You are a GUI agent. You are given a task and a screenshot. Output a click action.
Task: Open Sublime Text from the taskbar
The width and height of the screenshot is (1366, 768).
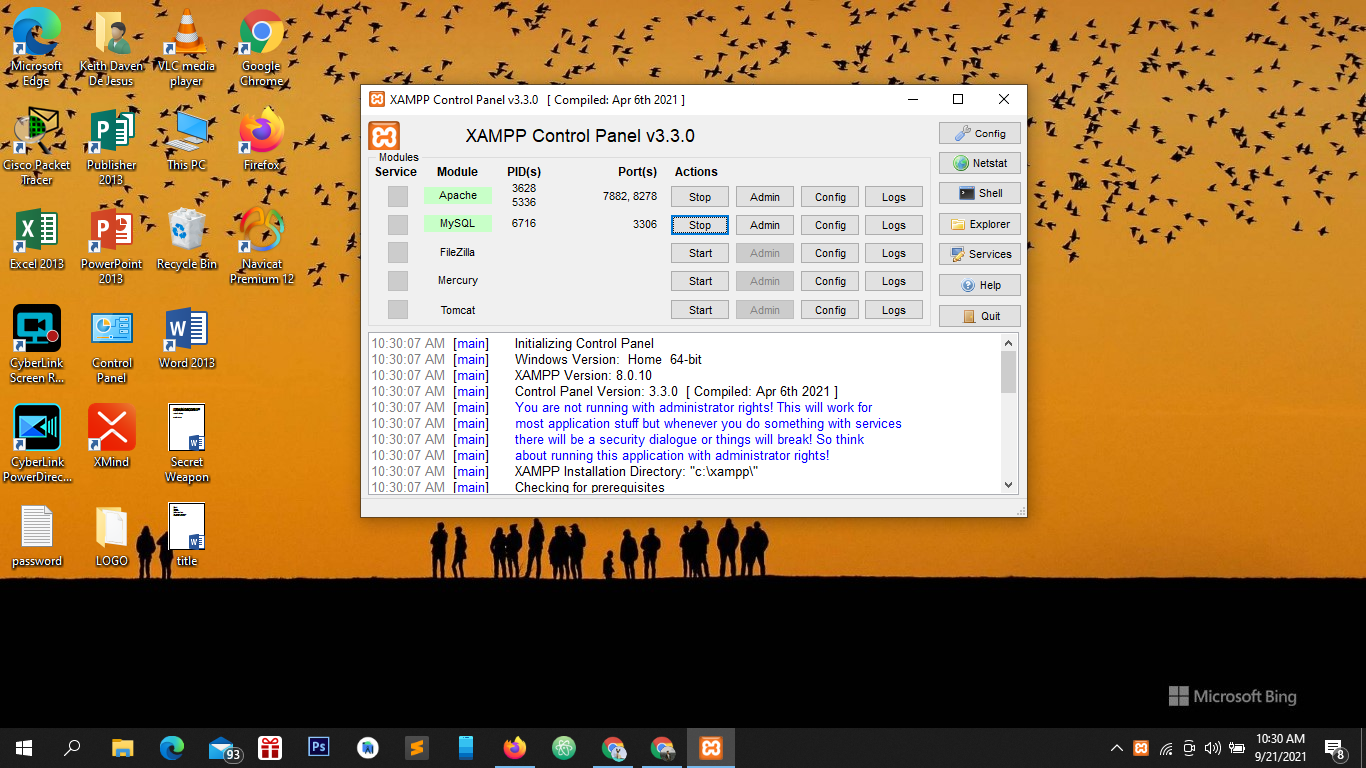(x=417, y=747)
